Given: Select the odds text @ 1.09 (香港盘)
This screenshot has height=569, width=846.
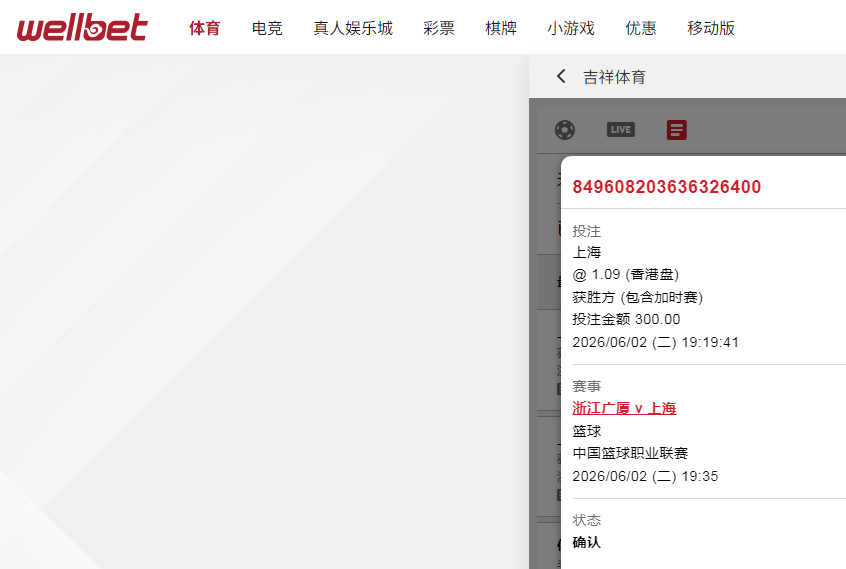Looking at the screenshot, I should pos(625,275).
